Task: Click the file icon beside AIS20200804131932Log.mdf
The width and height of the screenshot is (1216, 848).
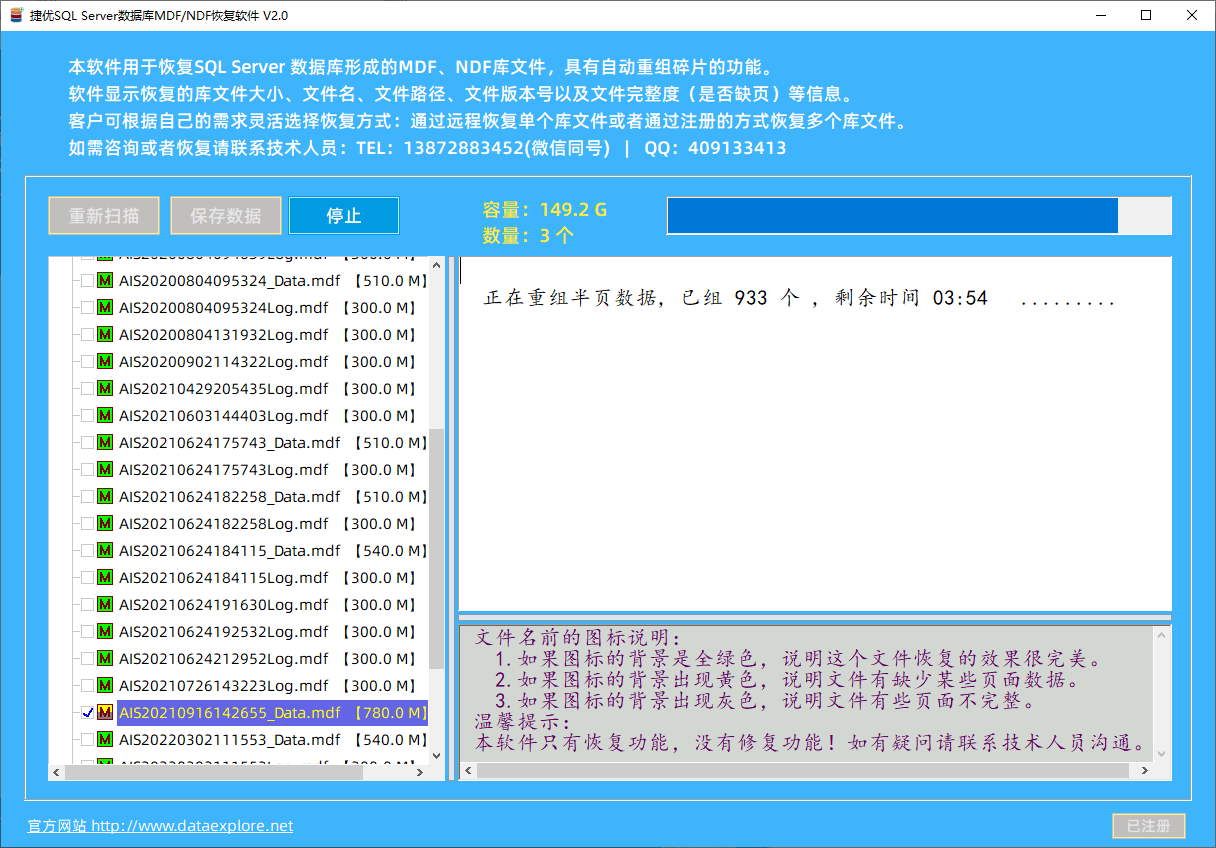Action: point(105,335)
